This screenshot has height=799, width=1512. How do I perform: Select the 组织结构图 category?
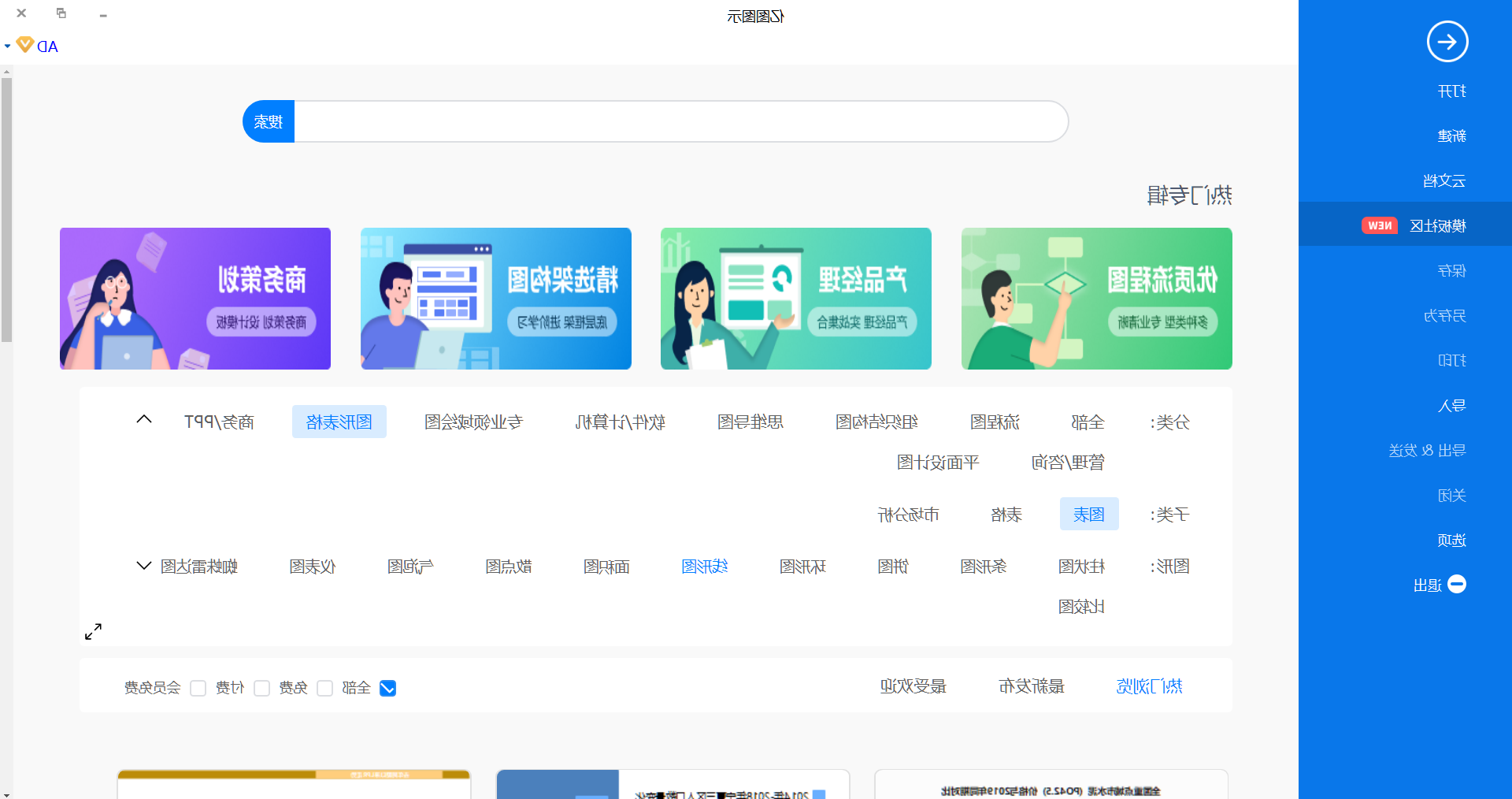[876, 422]
